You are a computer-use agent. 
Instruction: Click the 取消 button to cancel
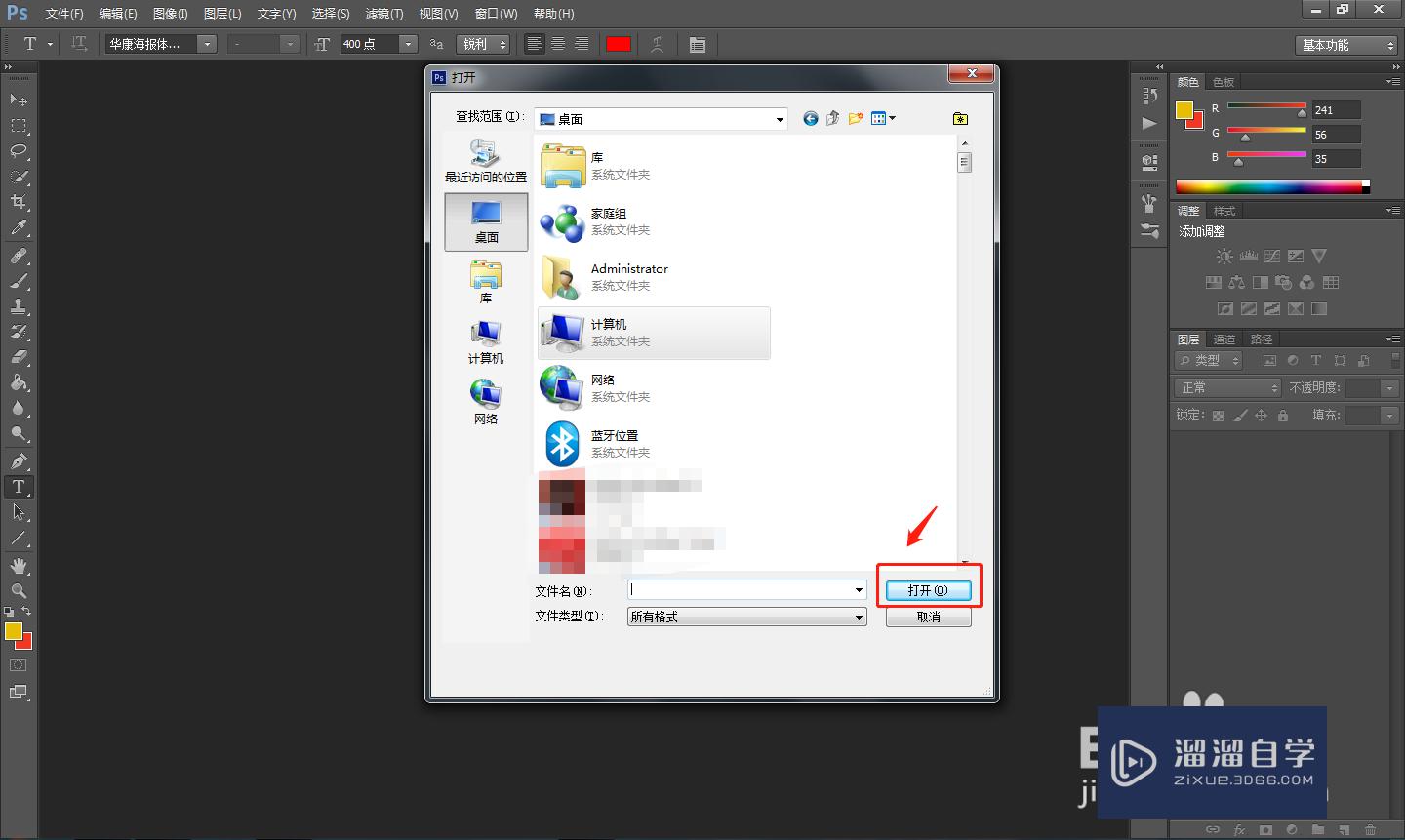coord(928,617)
